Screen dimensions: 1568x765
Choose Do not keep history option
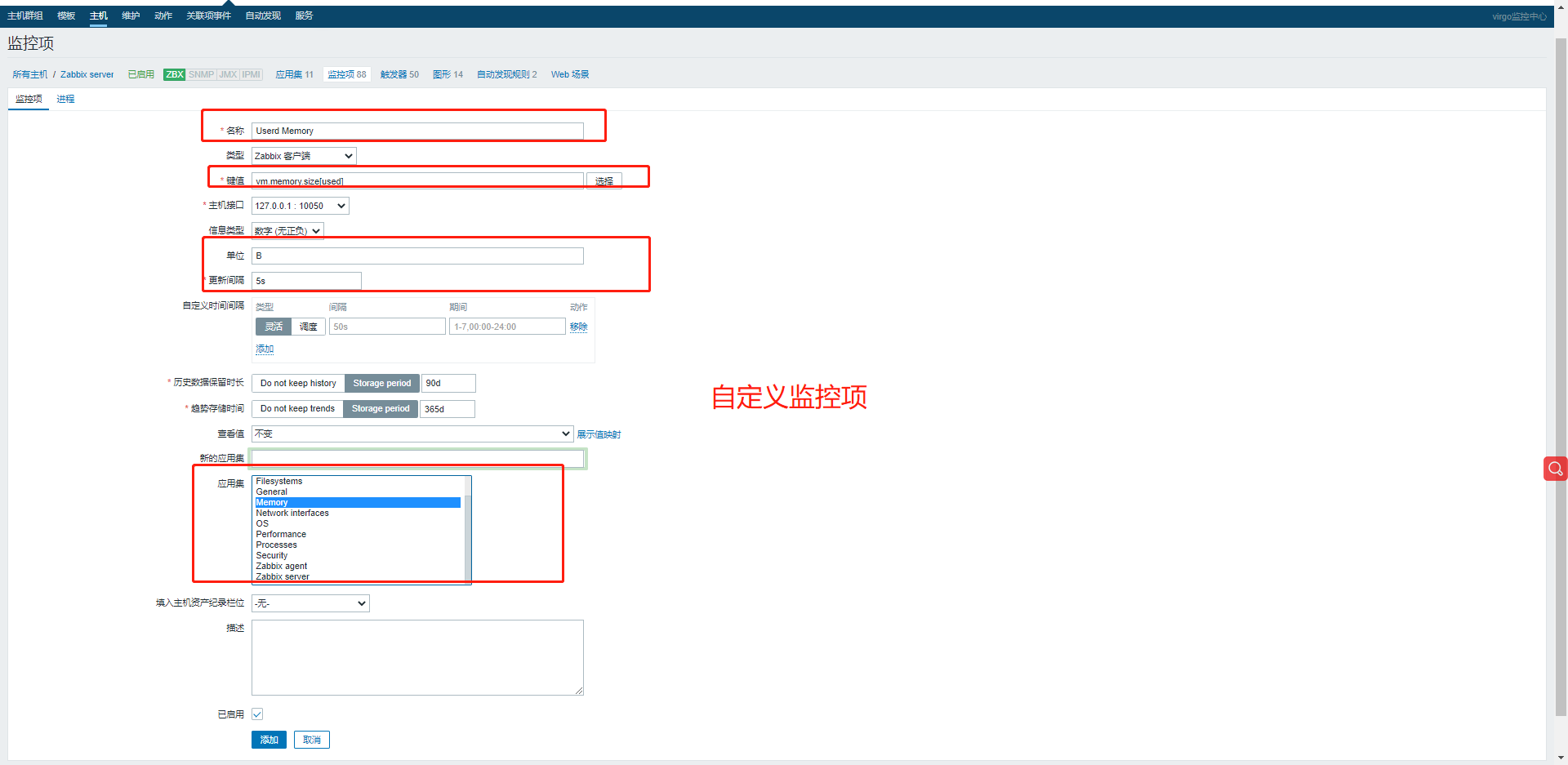tap(298, 383)
